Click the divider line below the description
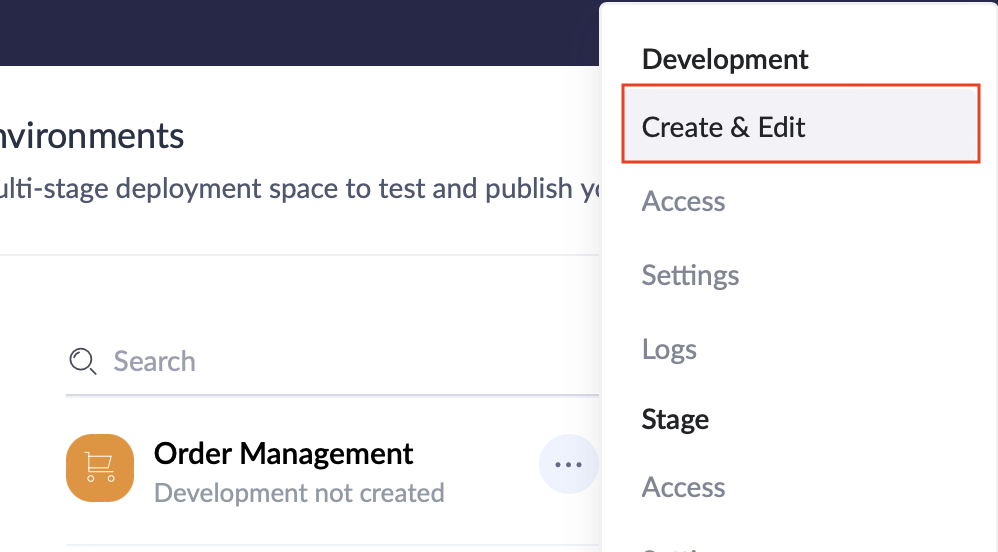The height and width of the screenshot is (552, 998). point(300,255)
